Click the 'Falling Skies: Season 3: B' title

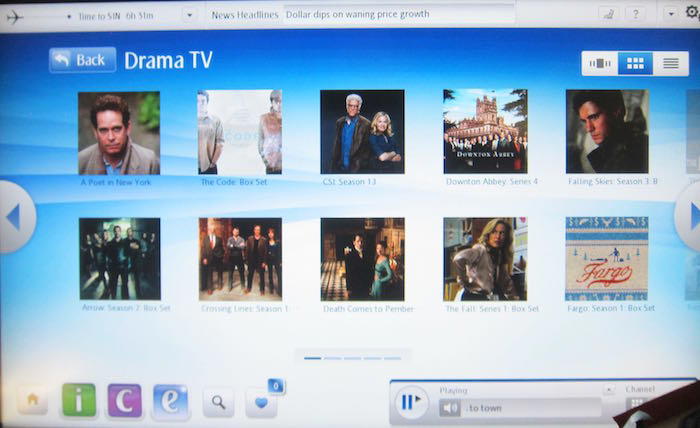[x=612, y=181]
